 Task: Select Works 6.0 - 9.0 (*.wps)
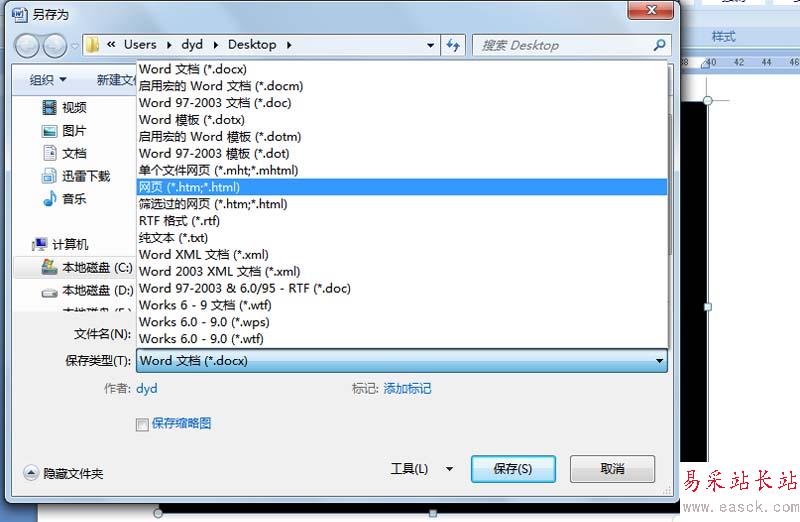click(x=402, y=321)
